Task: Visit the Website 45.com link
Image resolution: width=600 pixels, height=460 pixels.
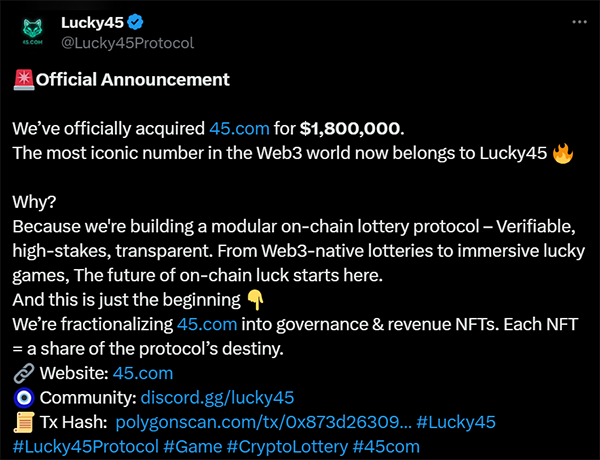Action: click(x=141, y=374)
